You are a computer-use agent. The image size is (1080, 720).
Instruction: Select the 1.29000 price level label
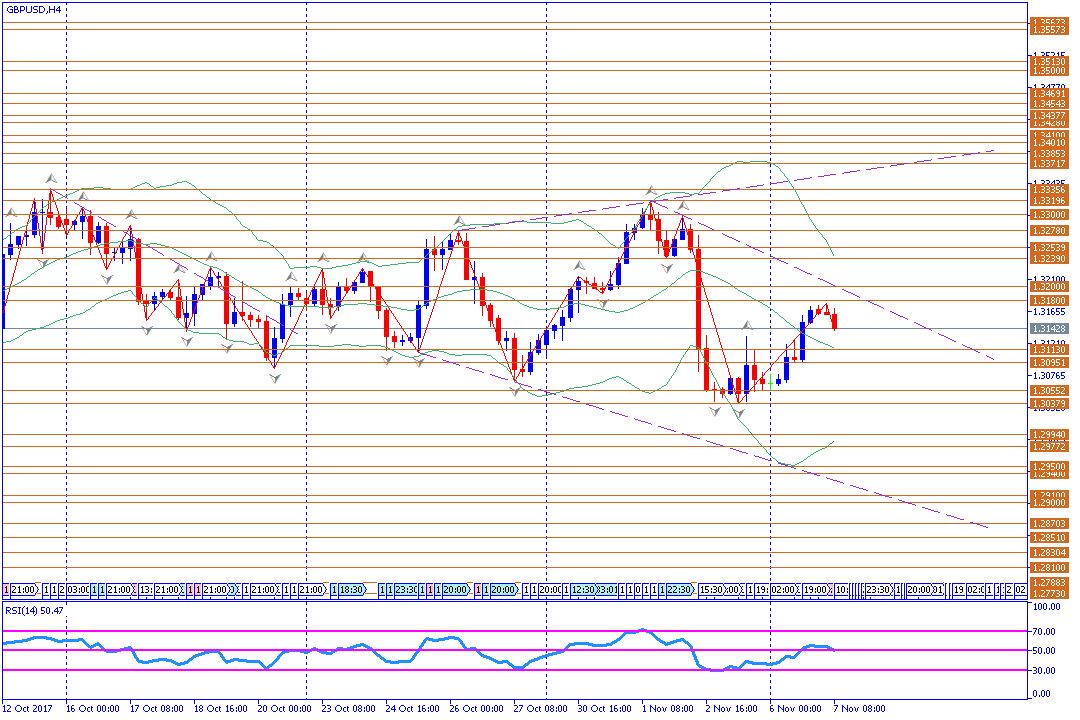(1049, 503)
